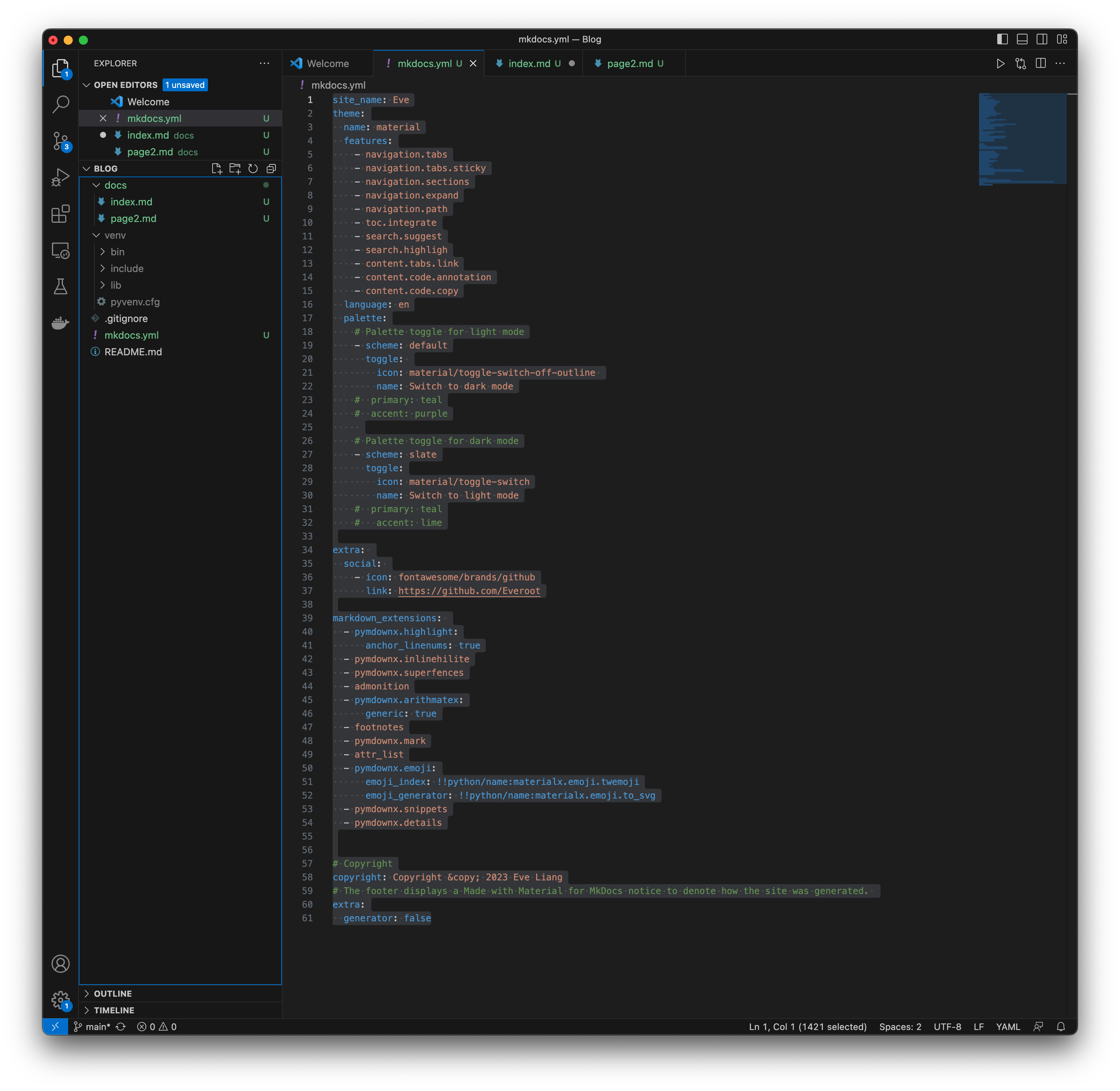Image resolution: width=1120 pixels, height=1091 pixels.
Task: Change encoding via UTF-8
Action: 947,1026
